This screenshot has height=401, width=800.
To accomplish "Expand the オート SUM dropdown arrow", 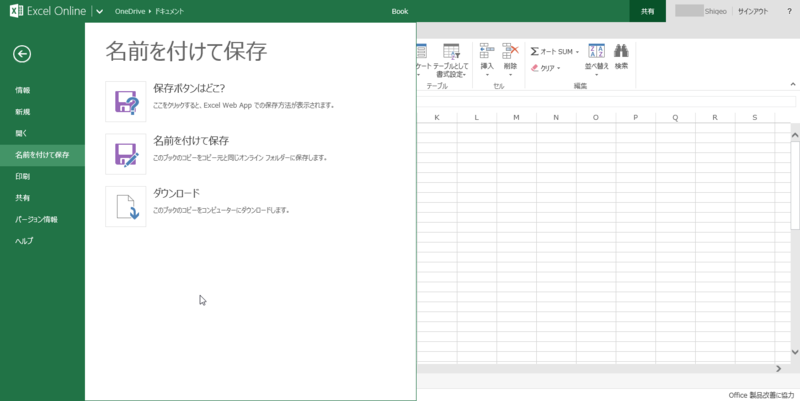I will pyautogui.click(x=578, y=52).
